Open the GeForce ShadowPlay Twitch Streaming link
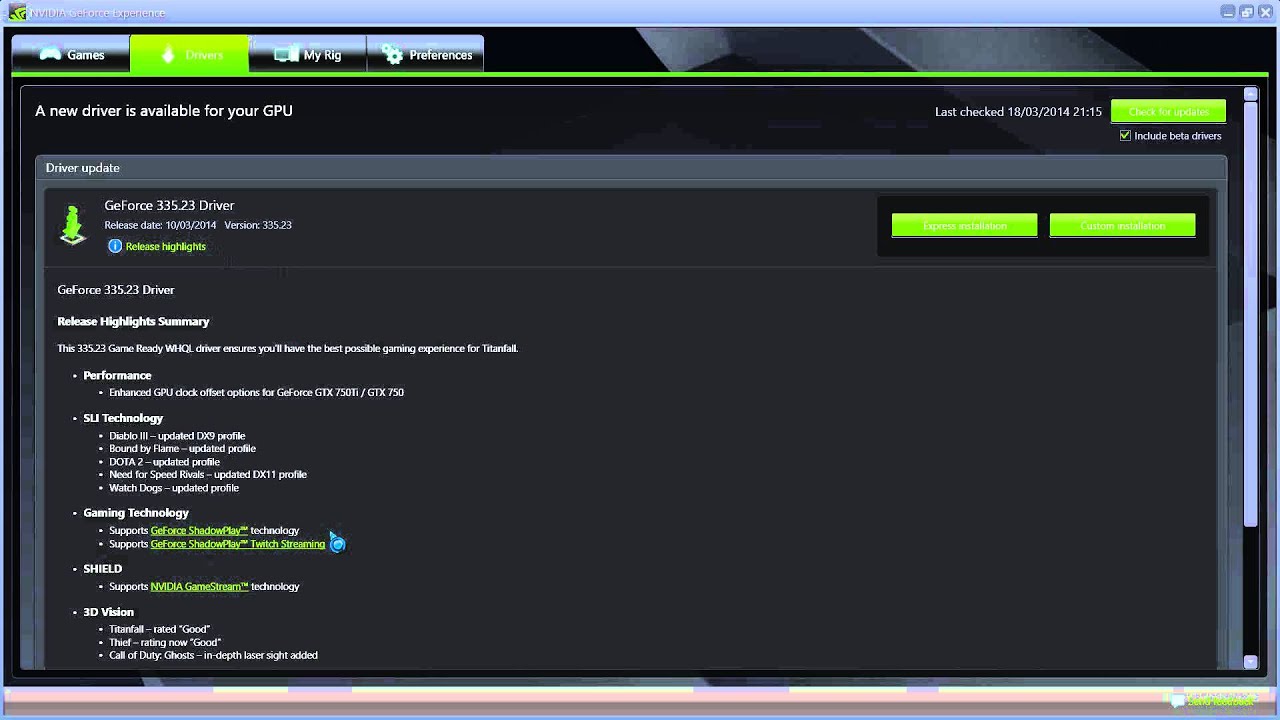Image resolution: width=1280 pixels, height=720 pixels. click(238, 544)
